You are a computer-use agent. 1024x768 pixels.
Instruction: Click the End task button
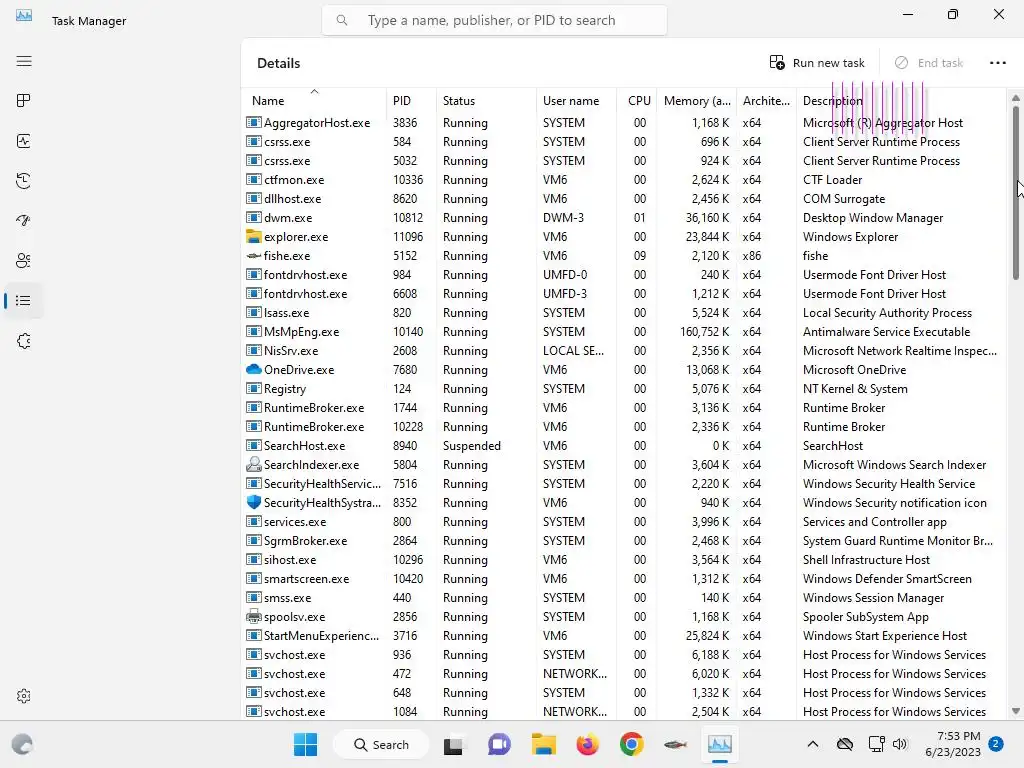click(x=928, y=63)
